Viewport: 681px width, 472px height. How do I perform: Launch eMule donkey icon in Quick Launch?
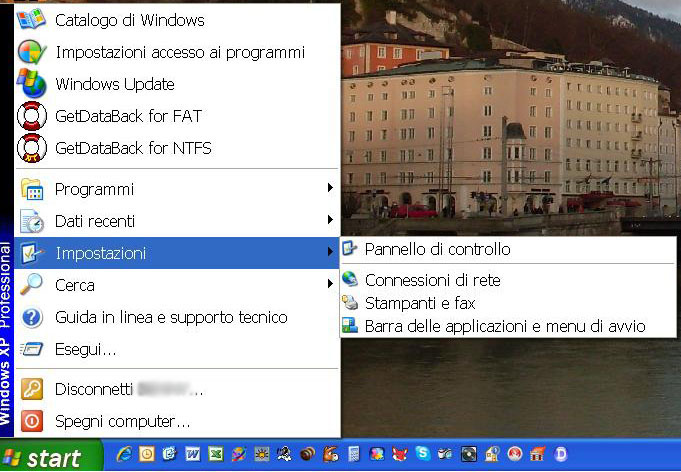coord(331,455)
